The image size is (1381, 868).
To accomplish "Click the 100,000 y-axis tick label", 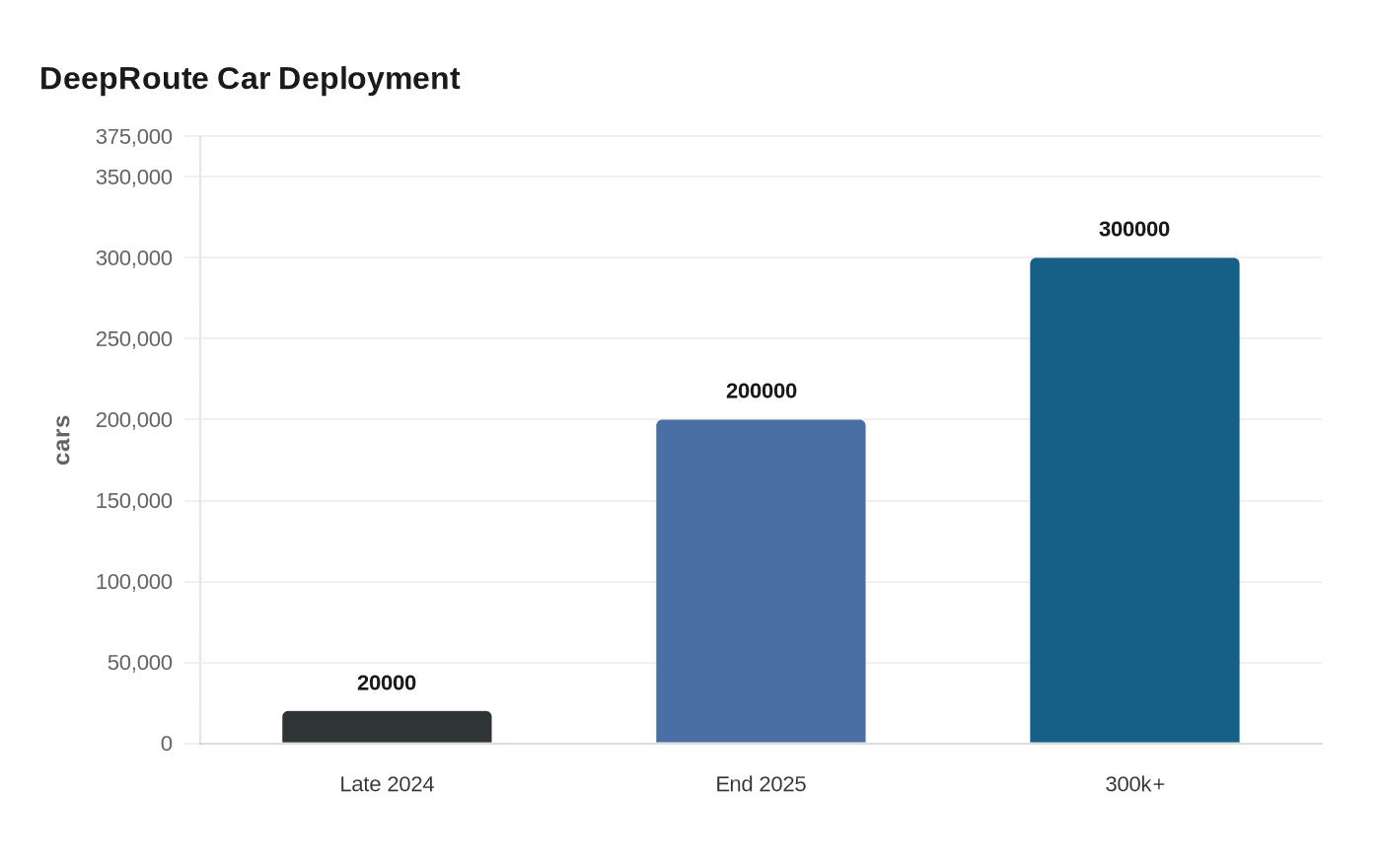I will pos(134,582).
